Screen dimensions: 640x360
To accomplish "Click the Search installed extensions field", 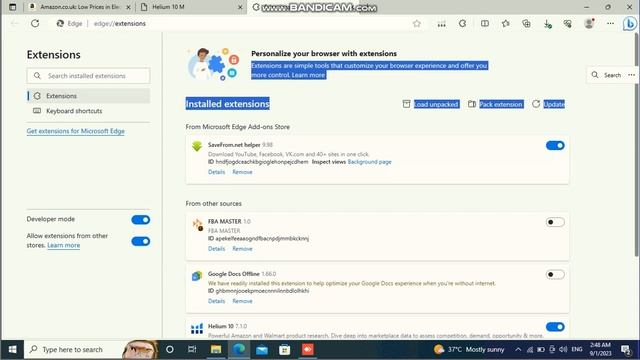I will [x=88, y=76].
